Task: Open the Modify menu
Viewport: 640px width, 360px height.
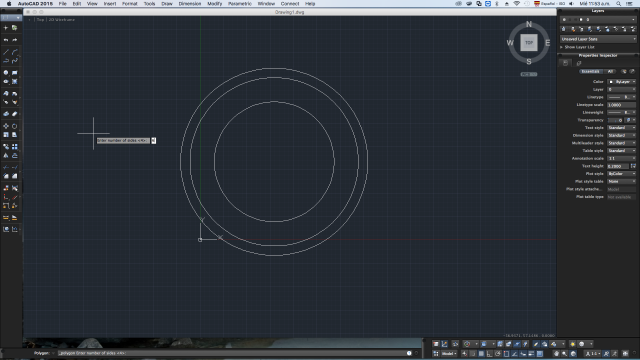Action: point(214,4)
